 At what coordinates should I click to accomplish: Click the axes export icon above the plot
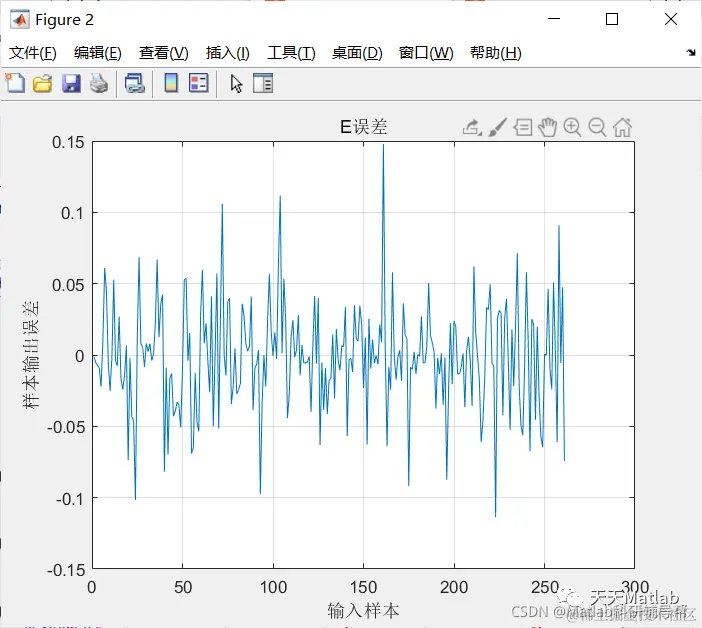472,128
